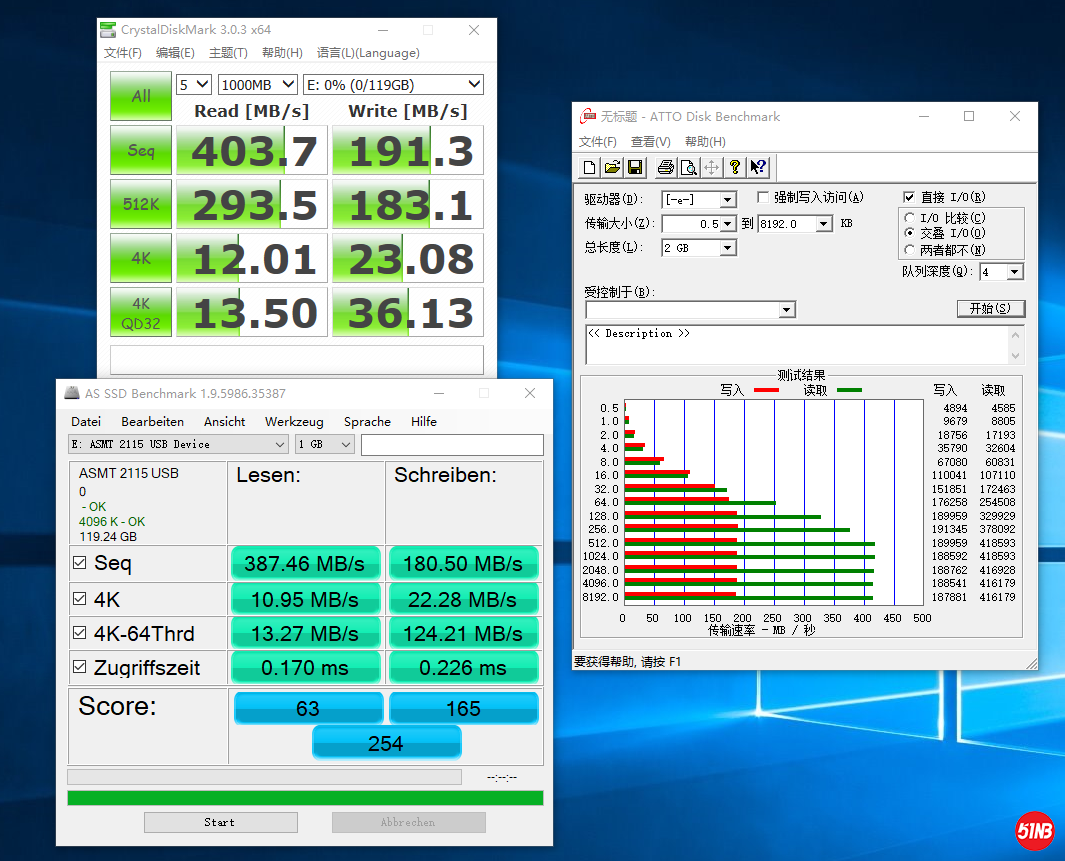This screenshot has width=1065, height=861.
Task: Open the 队列深度 queue depth dropdown
Action: [1015, 272]
